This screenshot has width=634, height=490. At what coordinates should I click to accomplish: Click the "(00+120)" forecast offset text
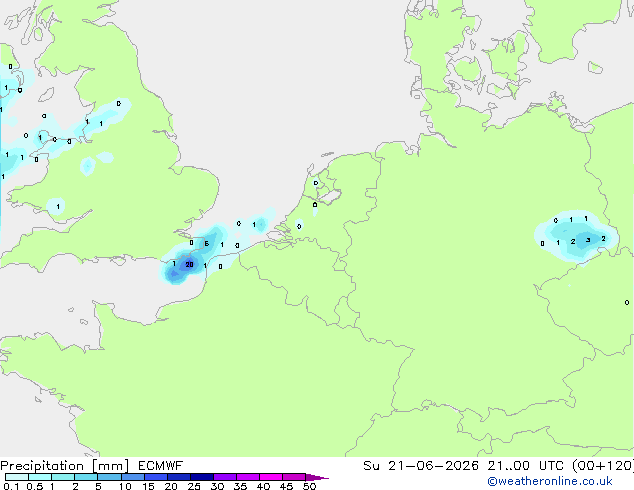(603, 466)
